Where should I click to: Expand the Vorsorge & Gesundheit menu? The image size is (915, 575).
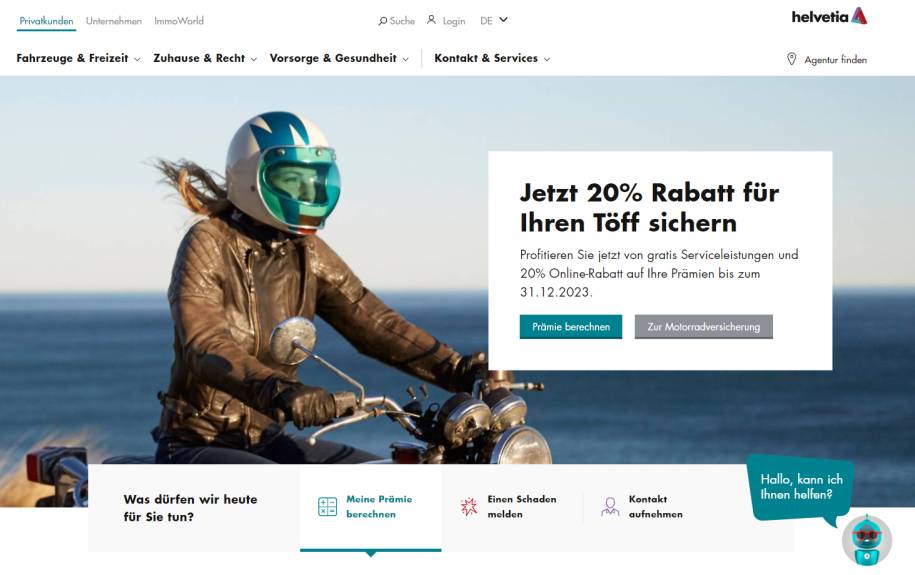339,58
